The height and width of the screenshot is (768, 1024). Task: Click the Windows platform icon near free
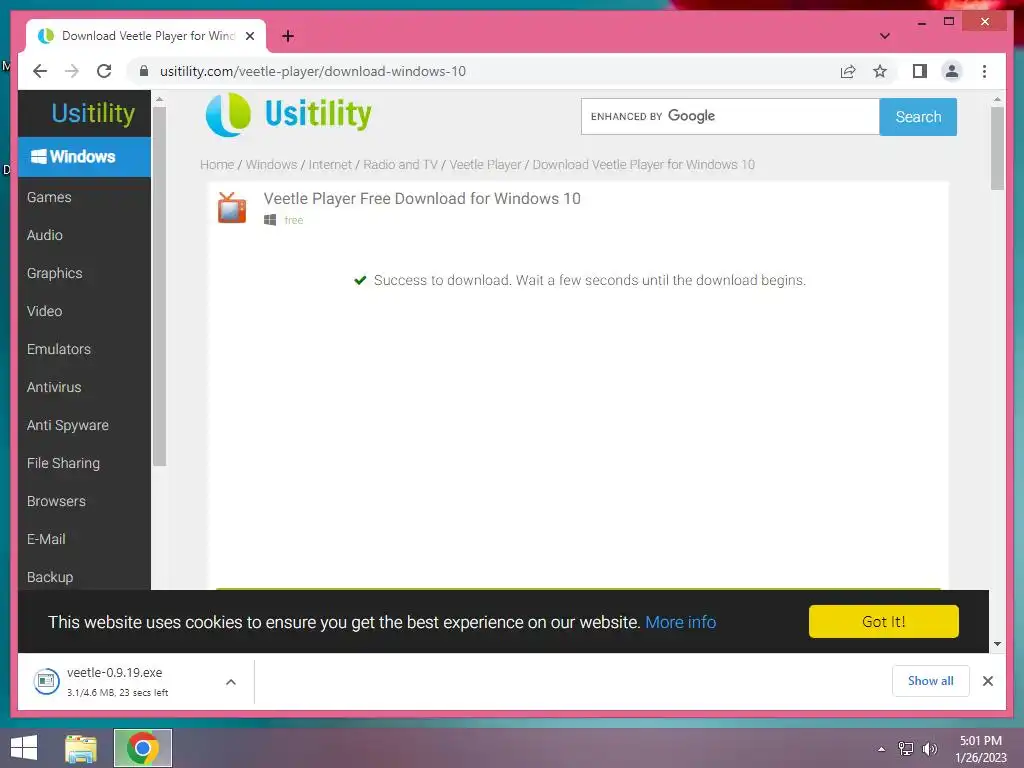[x=270, y=220]
